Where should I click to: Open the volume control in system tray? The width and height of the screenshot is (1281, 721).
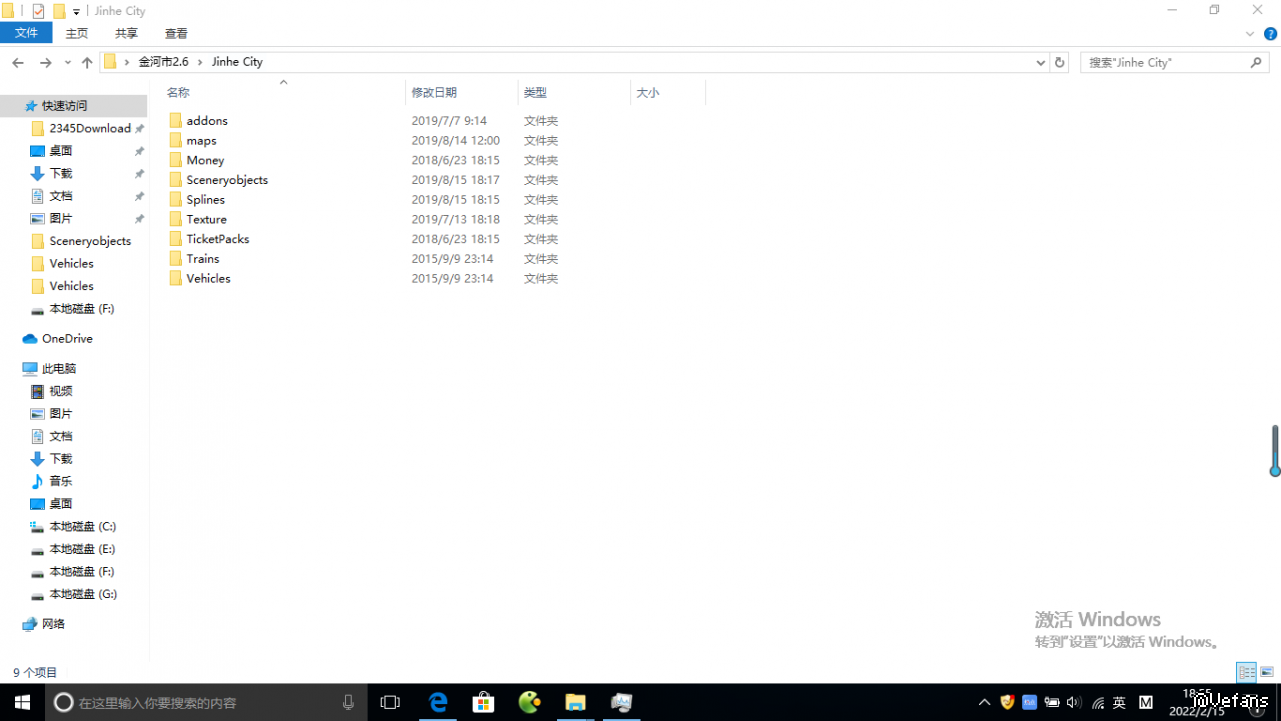pyautogui.click(x=1074, y=703)
